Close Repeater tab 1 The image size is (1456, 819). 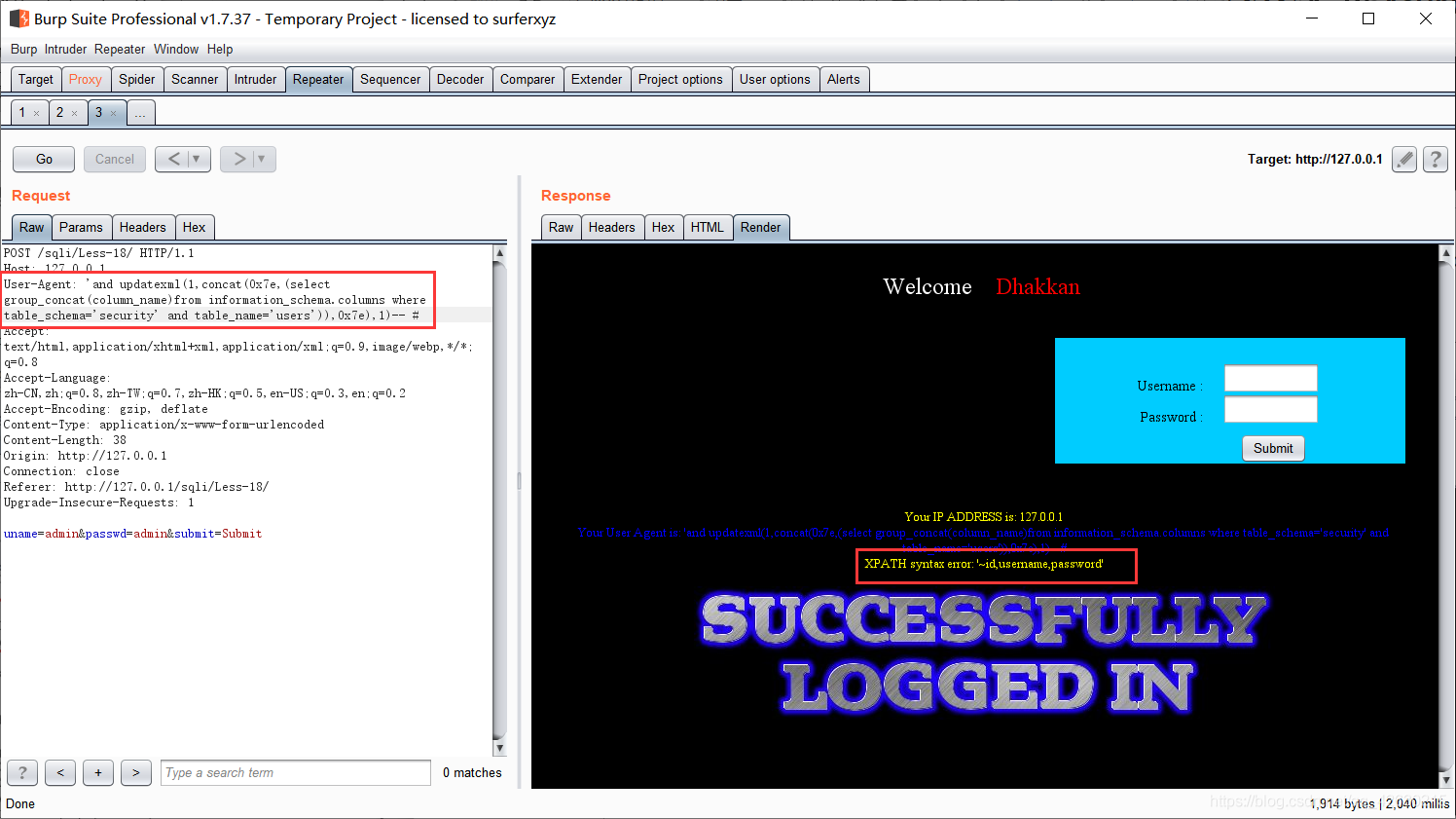click(37, 113)
